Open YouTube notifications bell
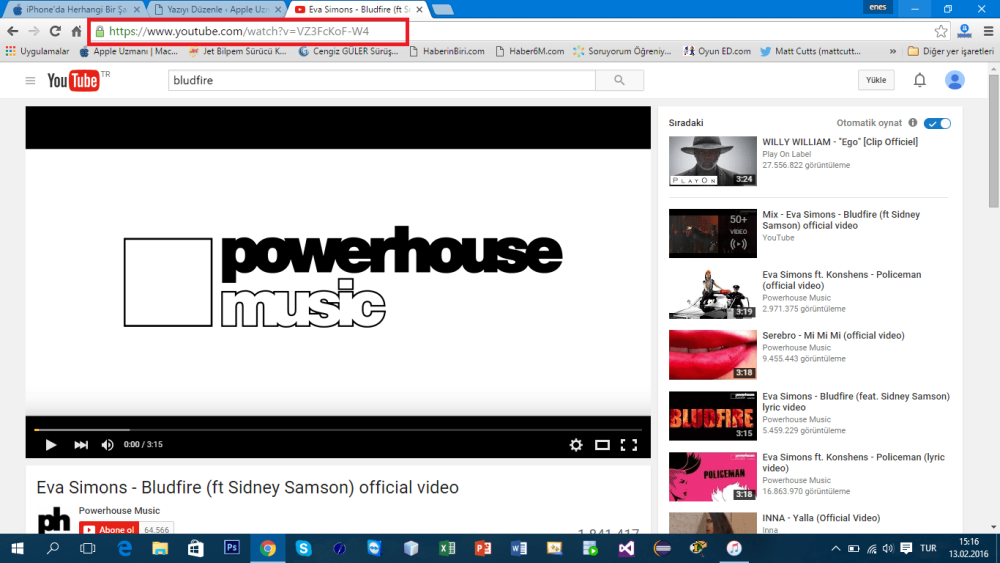The image size is (1000, 563). [x=920, y=80]
